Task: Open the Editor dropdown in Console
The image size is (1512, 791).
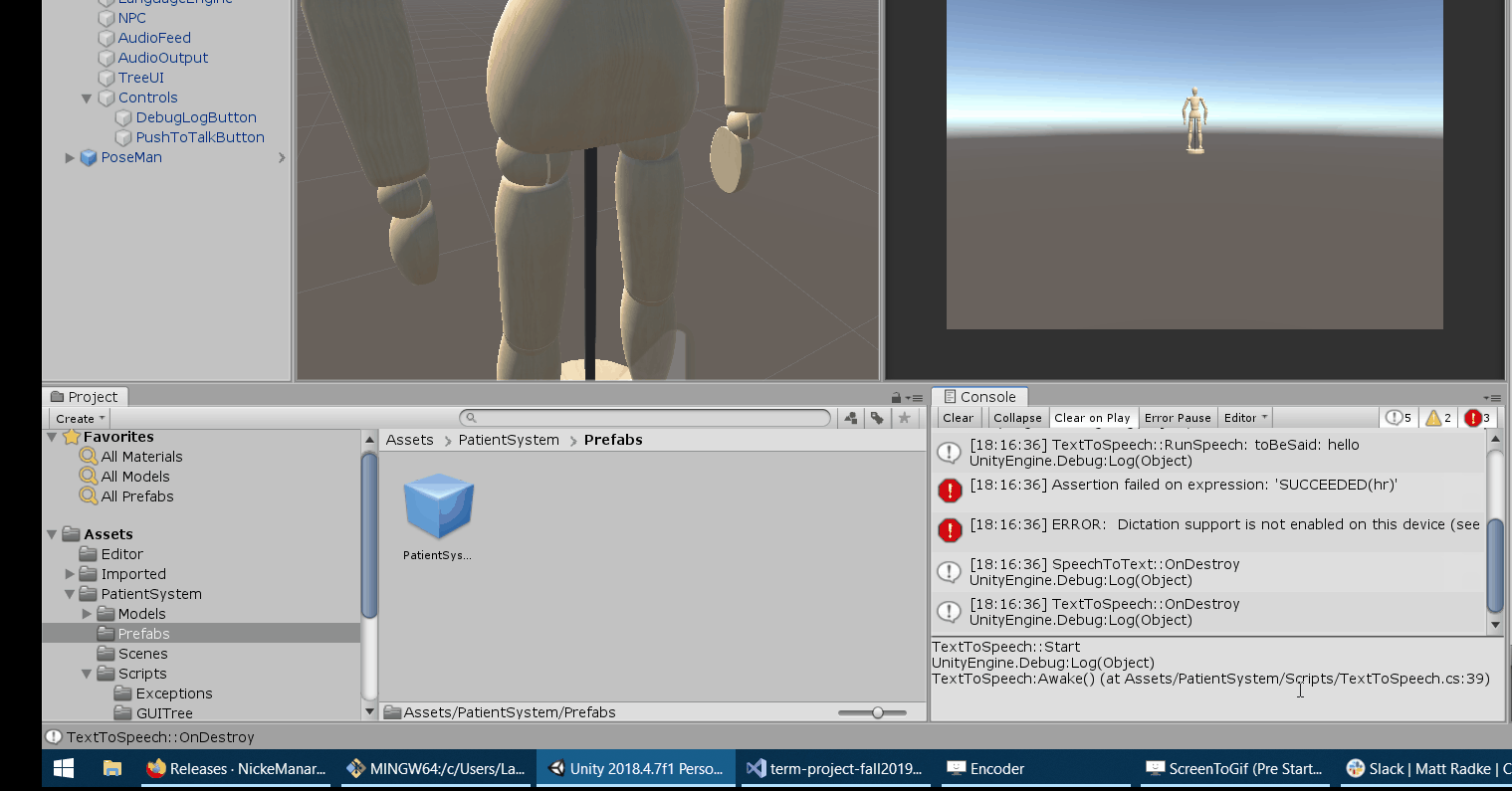Action: click(1245, 418)
